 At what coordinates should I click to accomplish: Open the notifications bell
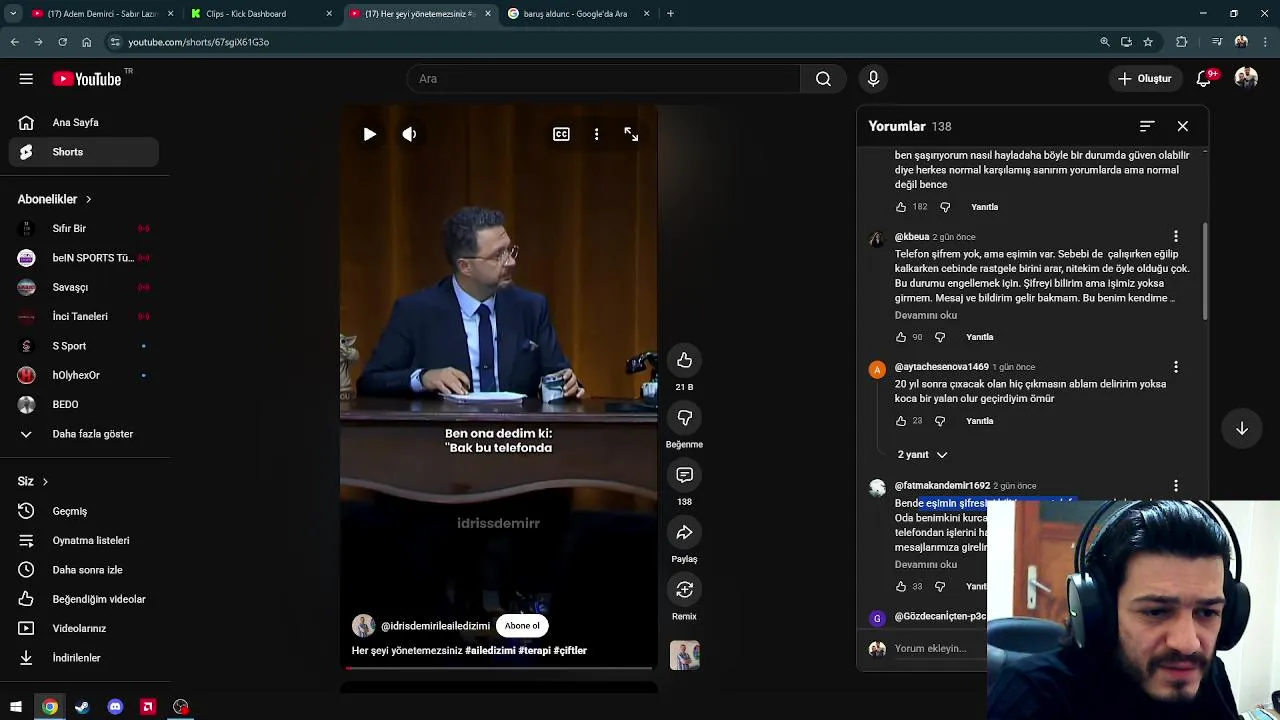pyautogui.click(x=1205, y=79)
